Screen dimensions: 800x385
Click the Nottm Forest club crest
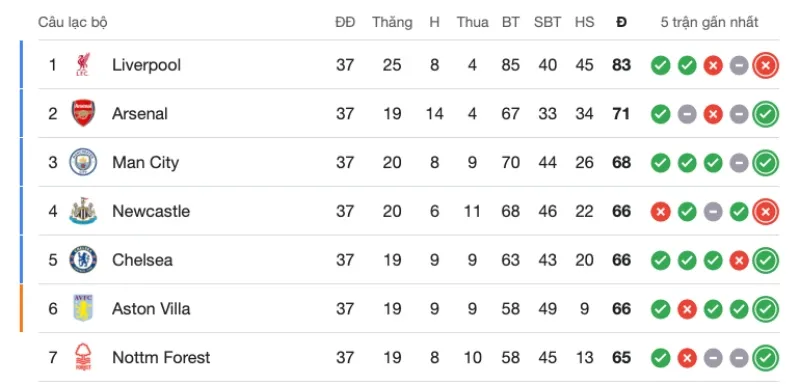[83, 357]
